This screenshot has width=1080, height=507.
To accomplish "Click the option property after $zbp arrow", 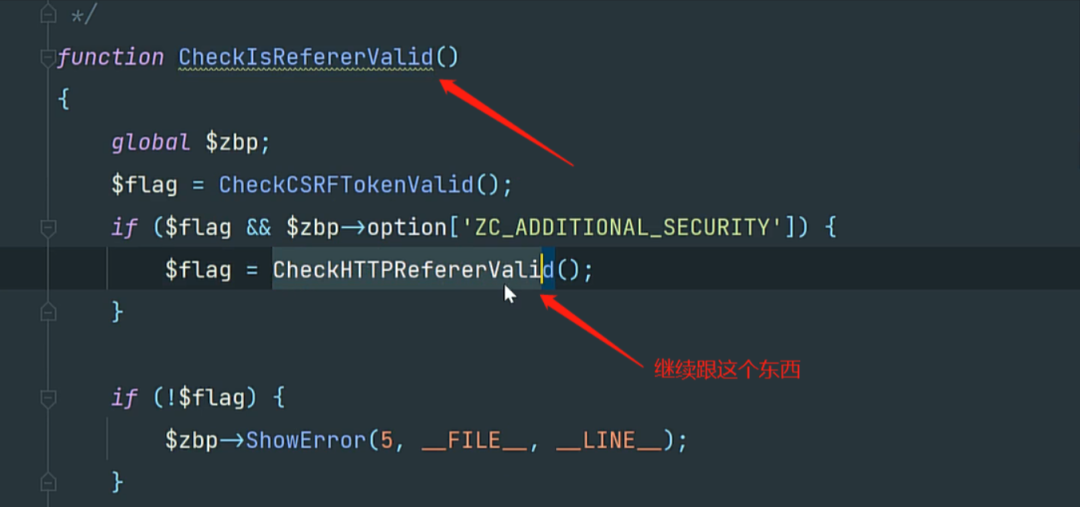I will click(x=408, y=228).
